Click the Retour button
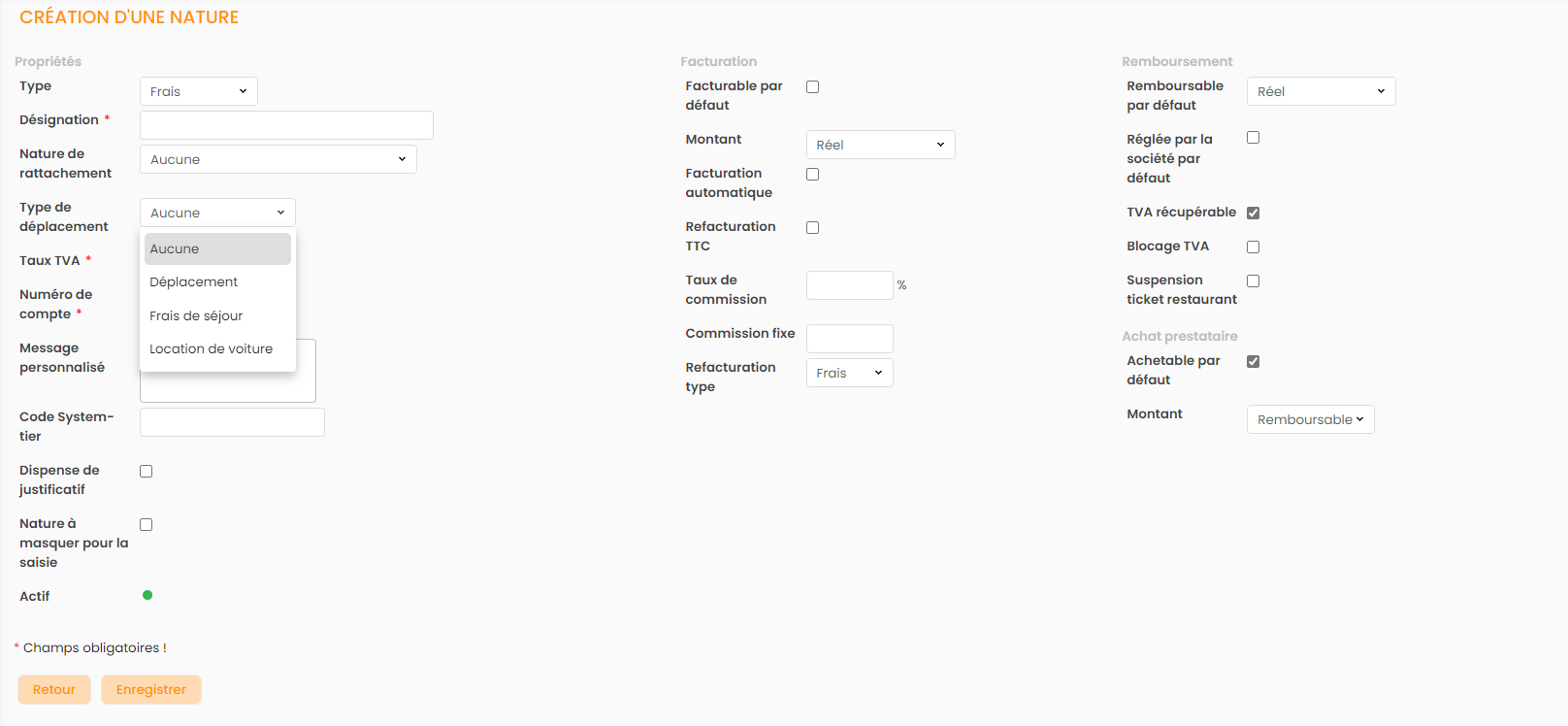Screen dimensions: 1568x726 (x=53, y=689)
